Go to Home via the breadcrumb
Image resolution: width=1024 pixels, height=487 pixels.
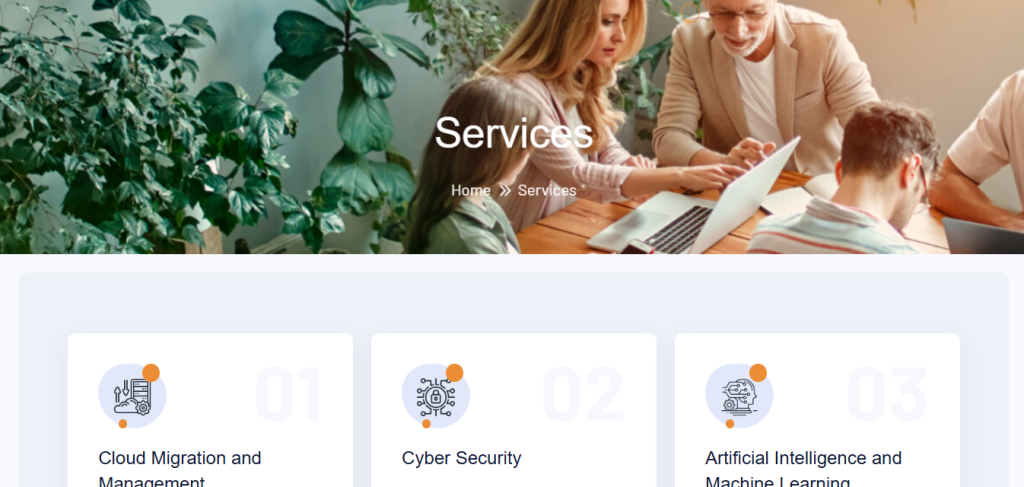pyautogui.click(x=471, y=191)
